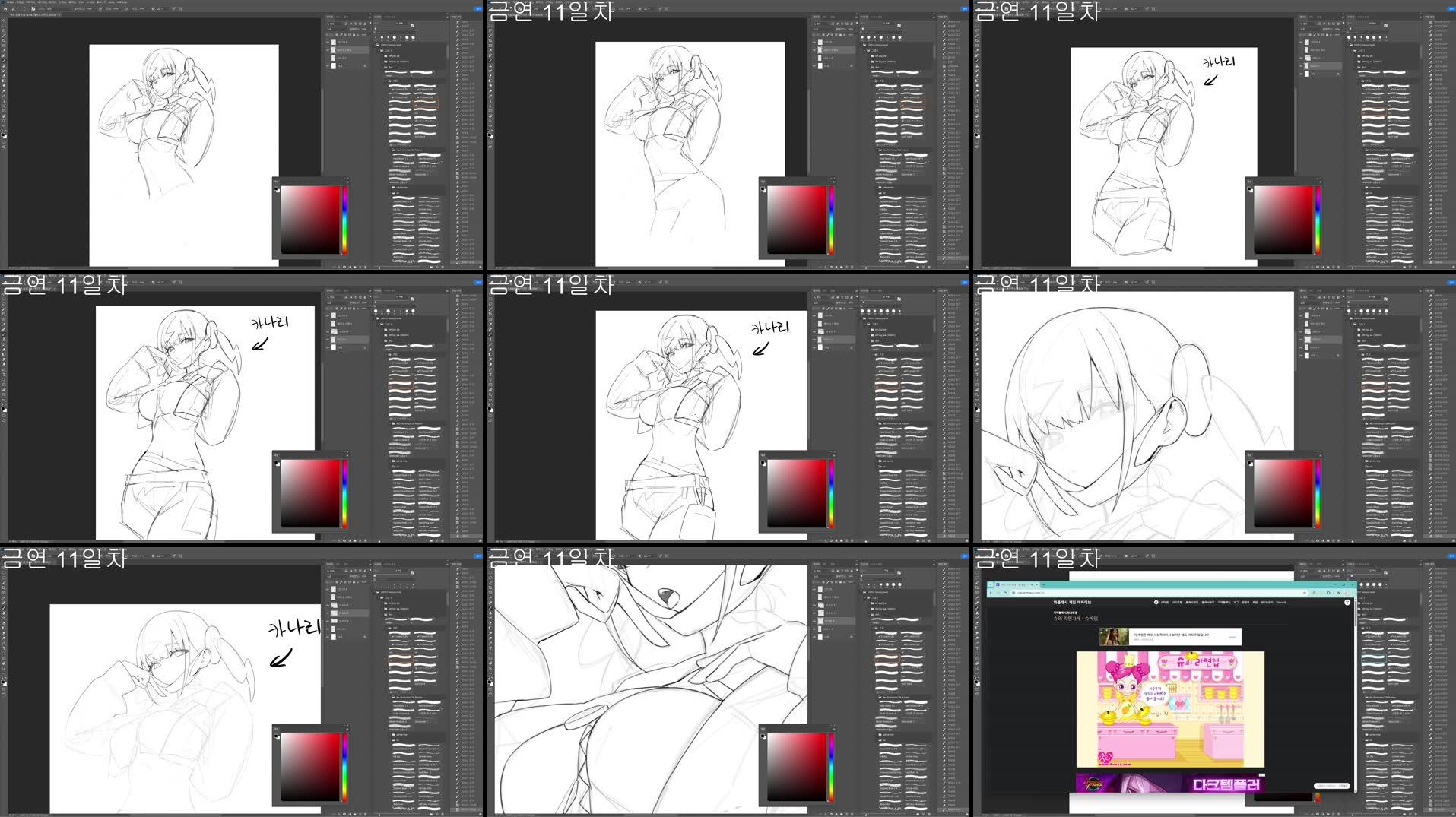1456x817 pixels.
Task: Click the browser extensions puzzle icon
Action: pyautogui.click(x=1340, y=592)
